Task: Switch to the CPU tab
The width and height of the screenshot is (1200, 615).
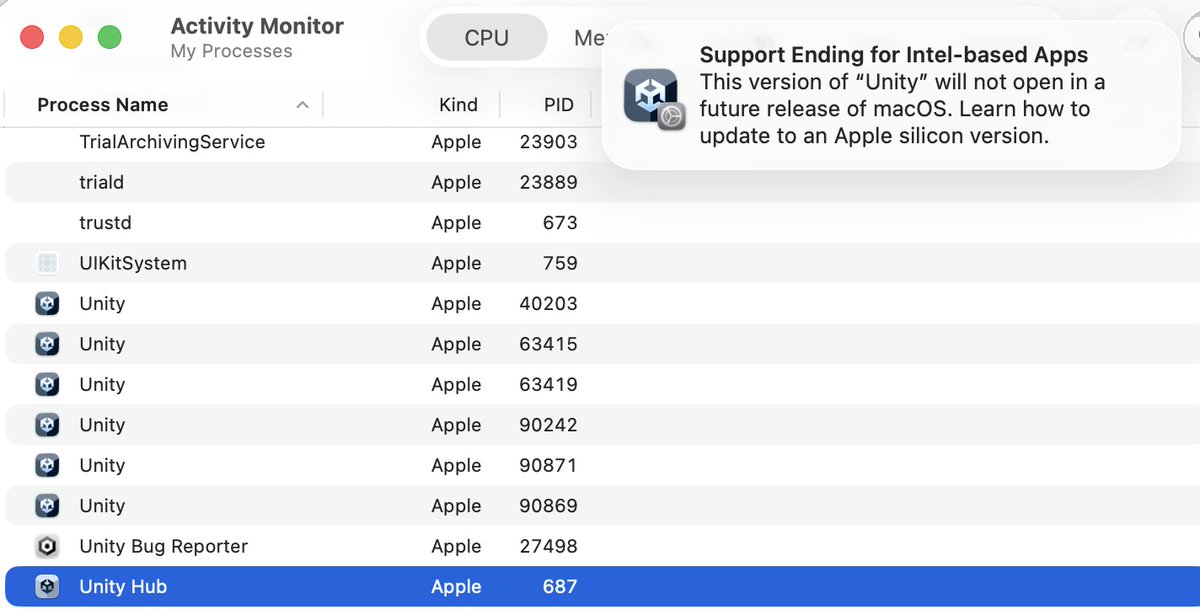Action: (487, 38)
